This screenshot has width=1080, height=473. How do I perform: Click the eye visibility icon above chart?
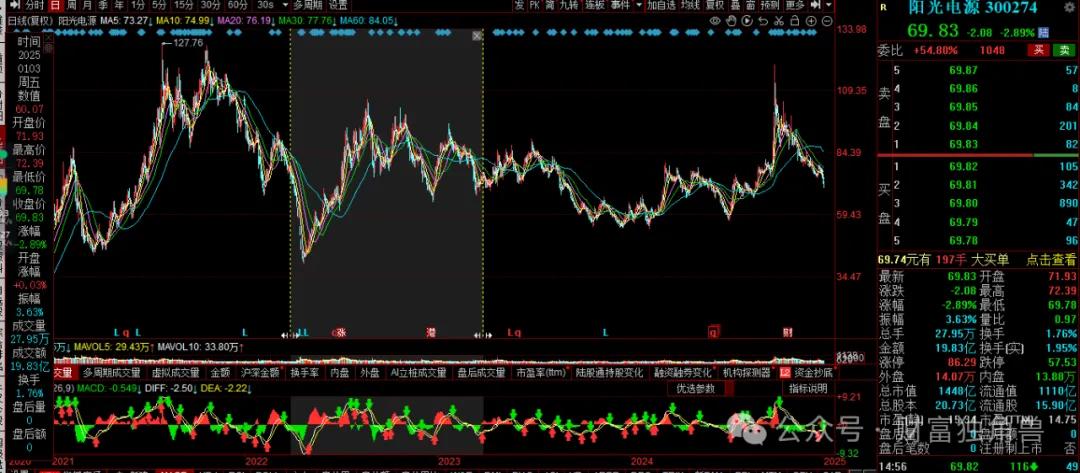pos(716,21)
